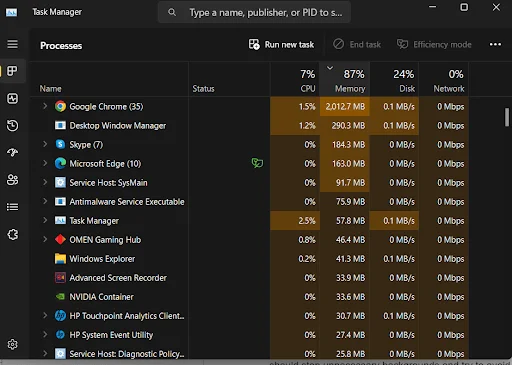Click the Windows Explorer folder icon
Screen dimensions: 512x365
tap(60, 259)
